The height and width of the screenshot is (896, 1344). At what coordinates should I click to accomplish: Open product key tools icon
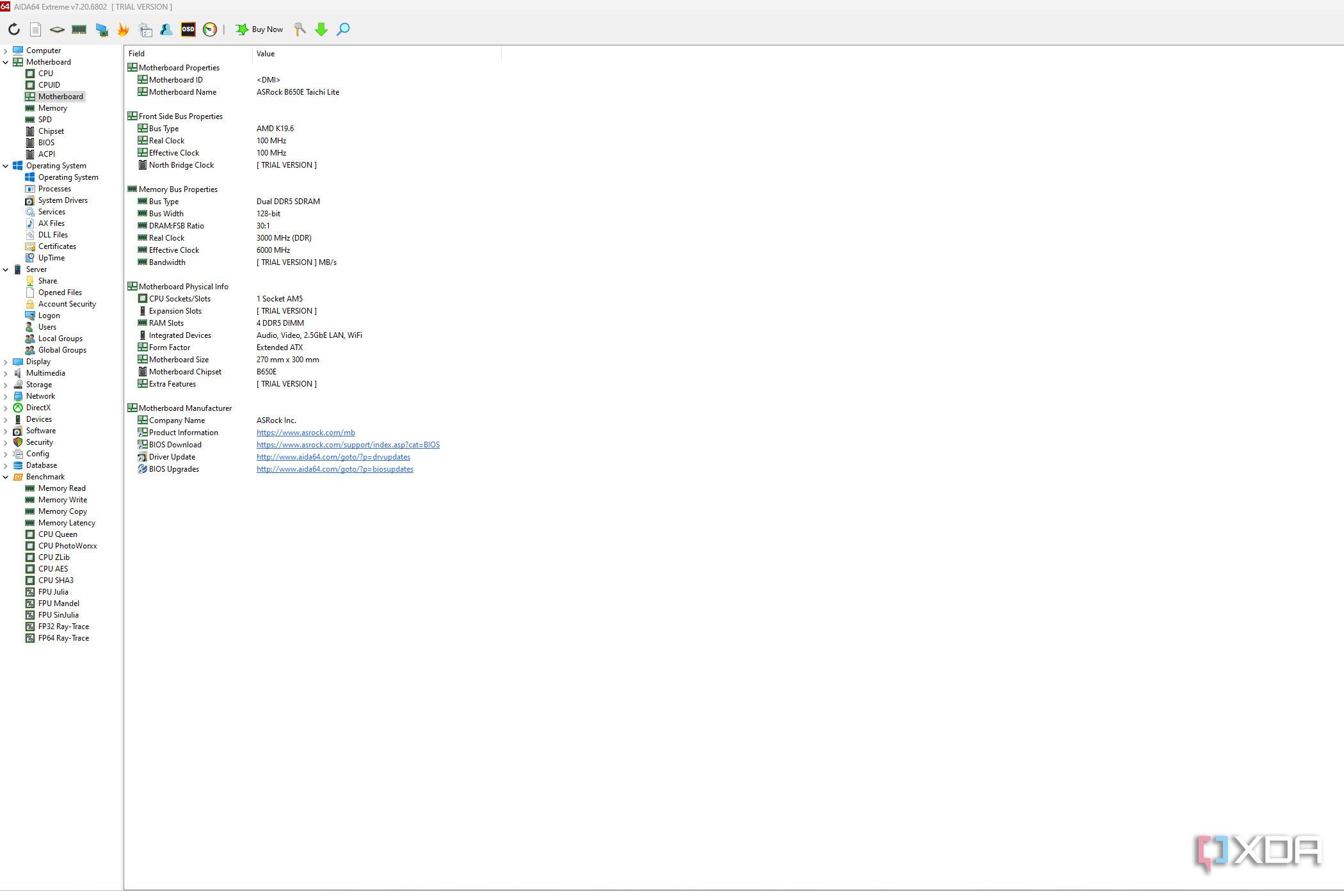pyautogui.click(x=300, y=29)
